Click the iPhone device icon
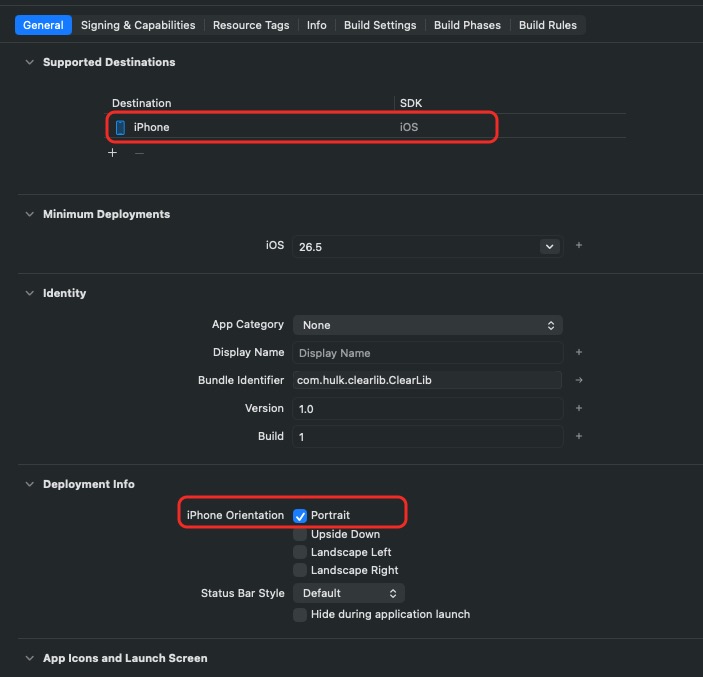Screen dimensions: 703x677 coord(120,127)
